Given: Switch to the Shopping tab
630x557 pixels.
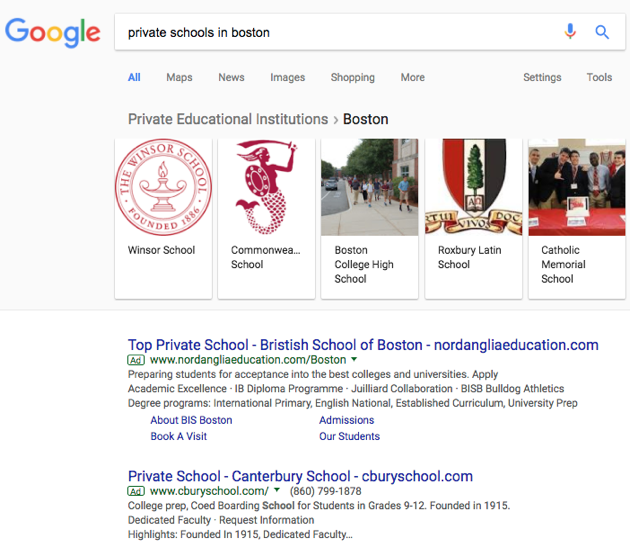Looking at the screenshot, I should (352, 77).
